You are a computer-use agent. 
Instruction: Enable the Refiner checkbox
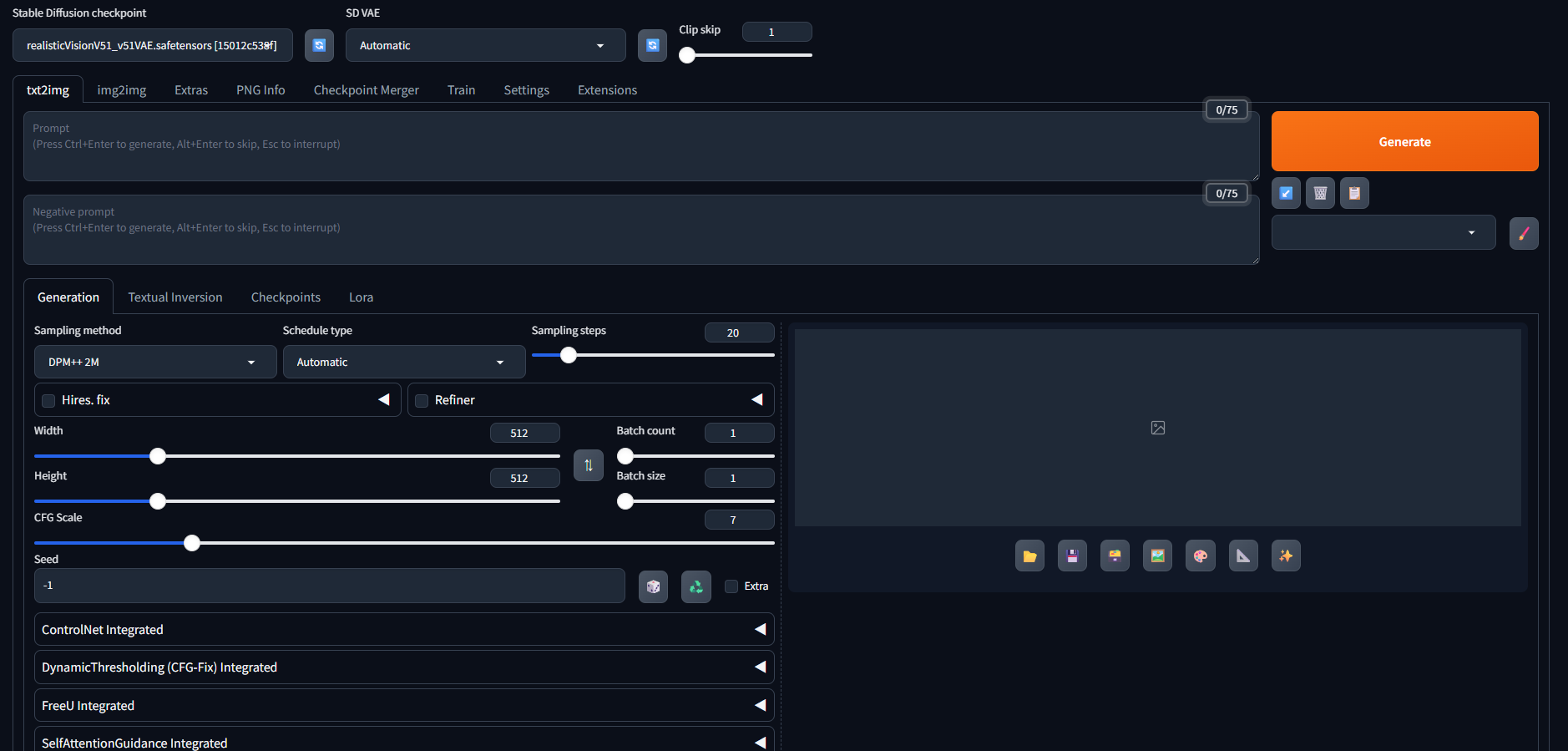[422, 400]
